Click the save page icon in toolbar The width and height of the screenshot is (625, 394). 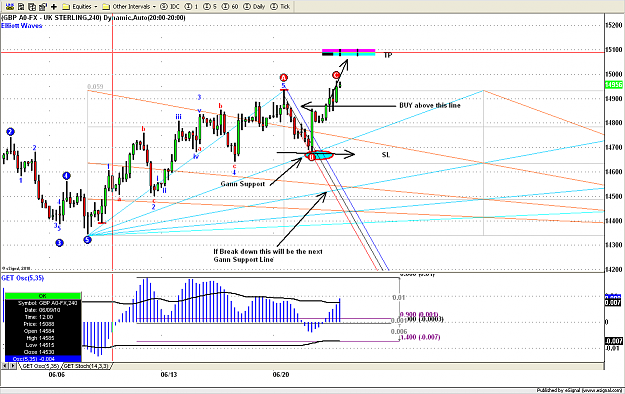click(x=21, y=6)
